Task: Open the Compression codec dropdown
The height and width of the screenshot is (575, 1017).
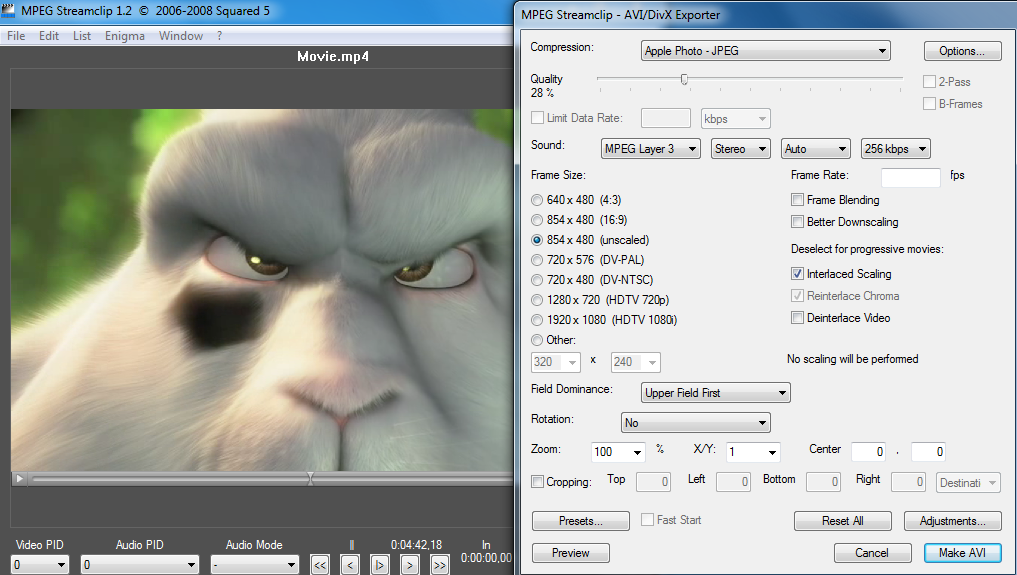Action: [x=765, y=51]
